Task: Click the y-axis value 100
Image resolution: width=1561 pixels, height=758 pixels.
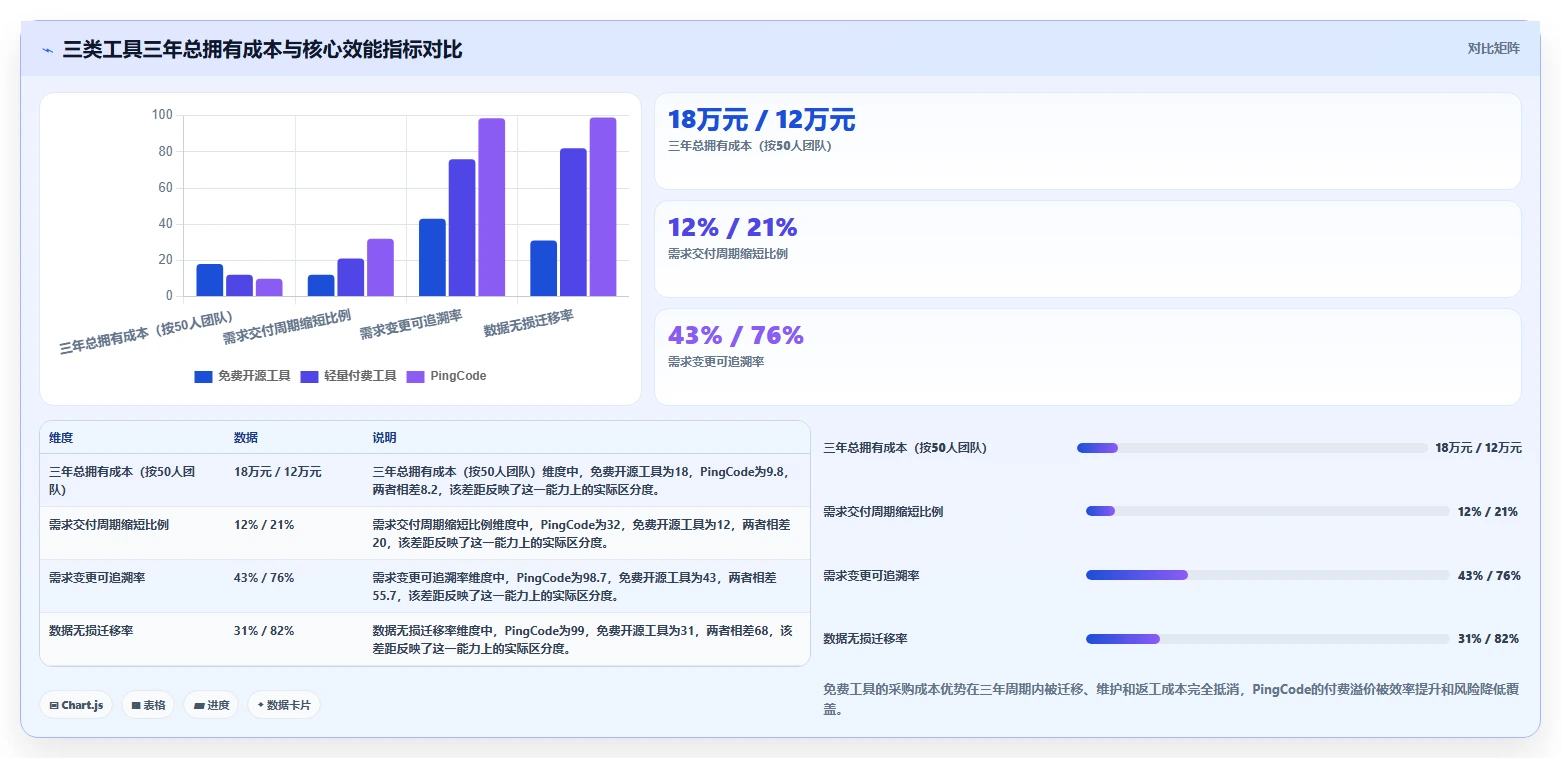Action: tap(162, 116)
